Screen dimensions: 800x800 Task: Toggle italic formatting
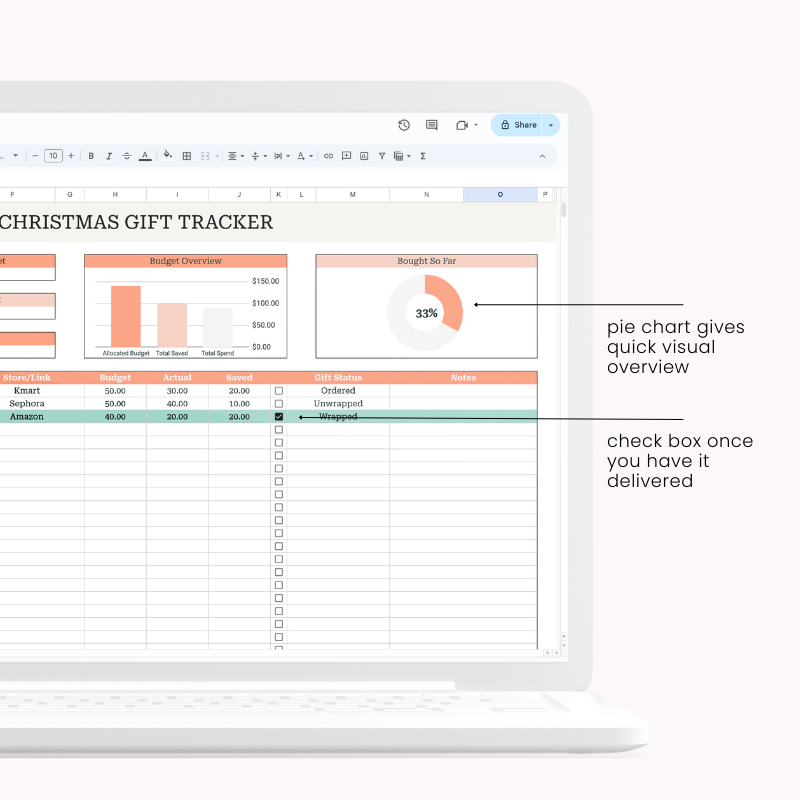tap(109, 156)
